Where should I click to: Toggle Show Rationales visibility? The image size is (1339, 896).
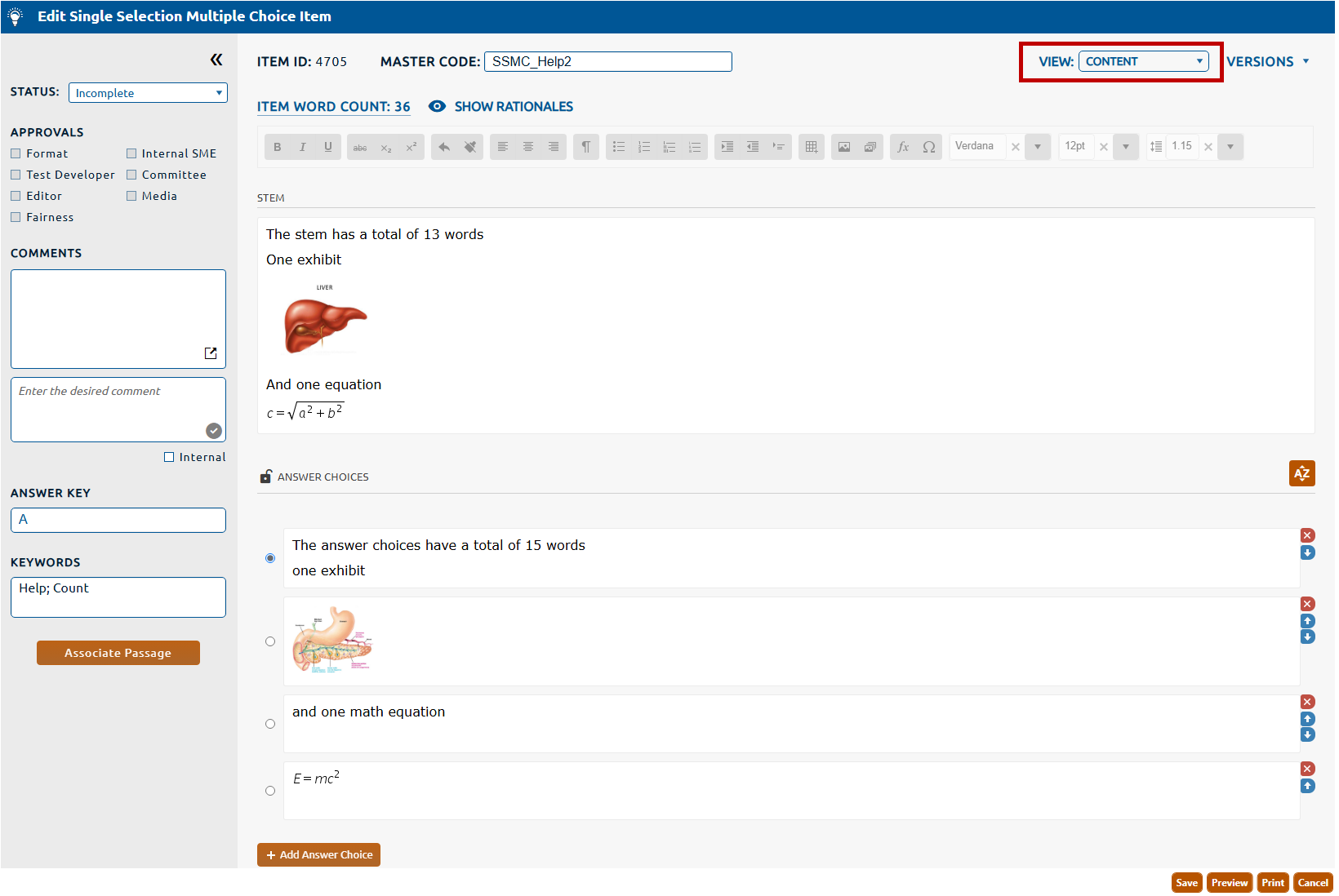(x=500, y=107)
